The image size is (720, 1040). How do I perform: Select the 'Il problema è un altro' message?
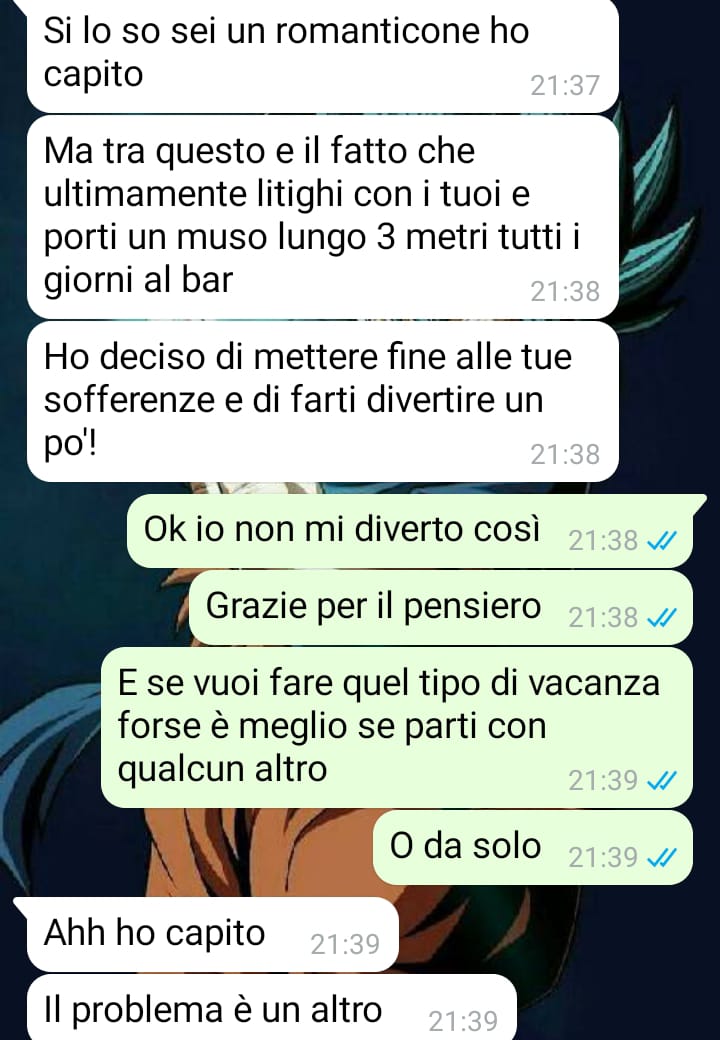pos(271,1008)
